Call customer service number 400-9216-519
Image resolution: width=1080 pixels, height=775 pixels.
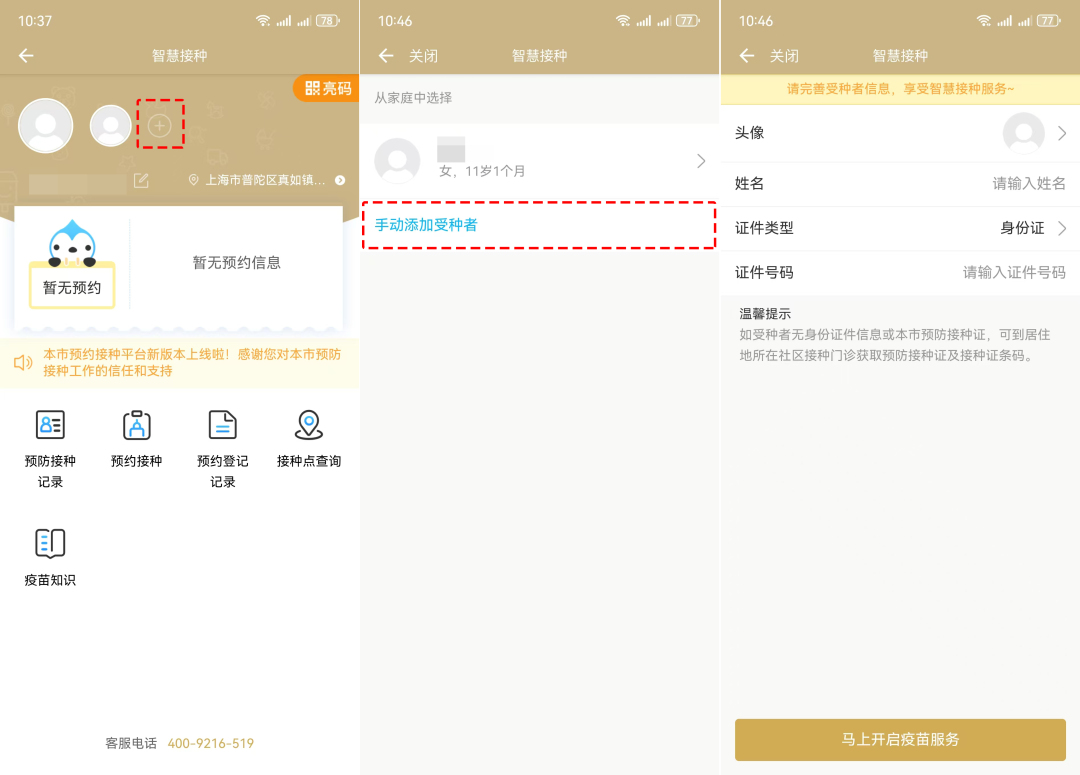210,743
